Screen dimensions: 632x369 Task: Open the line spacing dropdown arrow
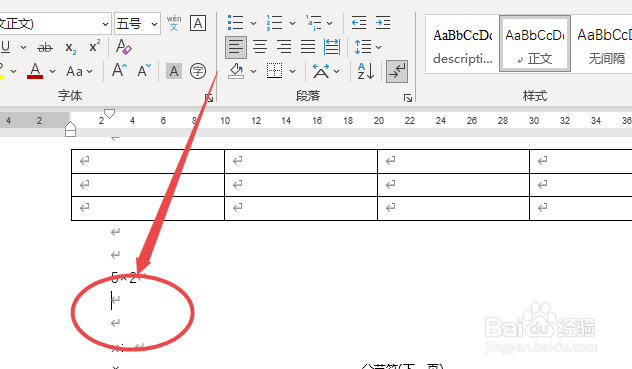click(378, 48)
